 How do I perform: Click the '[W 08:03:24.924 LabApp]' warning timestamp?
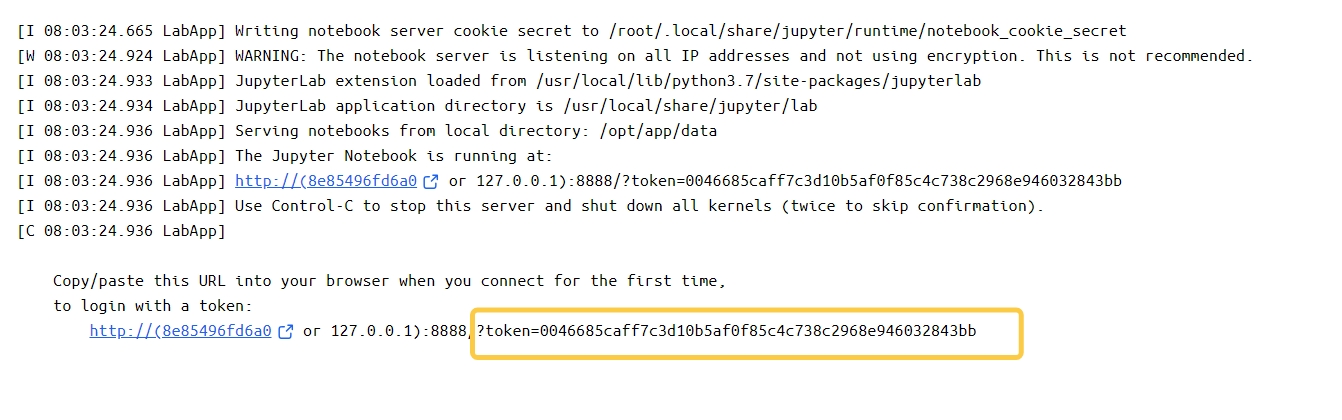(122, 56)
